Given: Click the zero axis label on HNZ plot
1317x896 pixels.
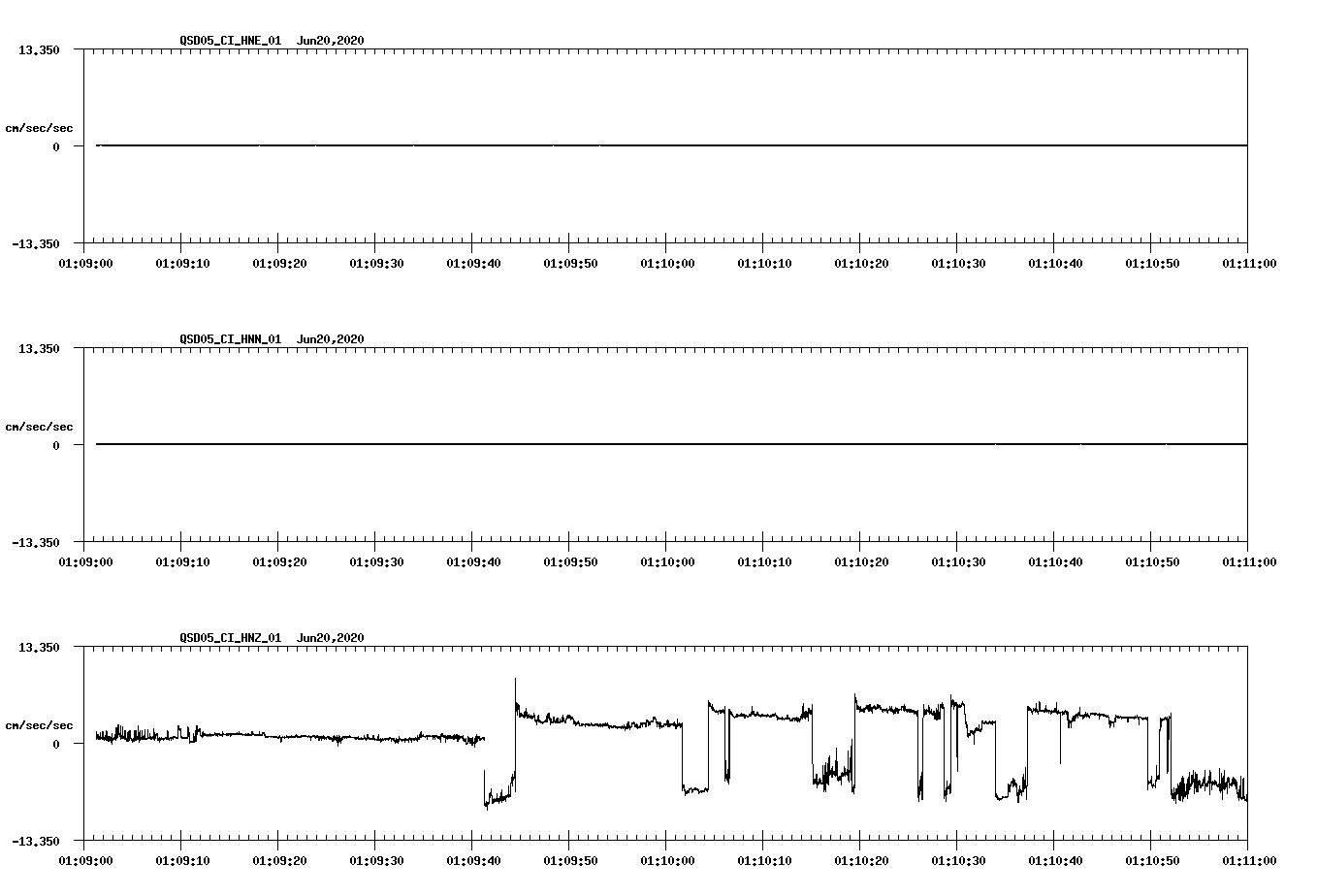Looking at the screenshot, I should [x=56, y=744].
